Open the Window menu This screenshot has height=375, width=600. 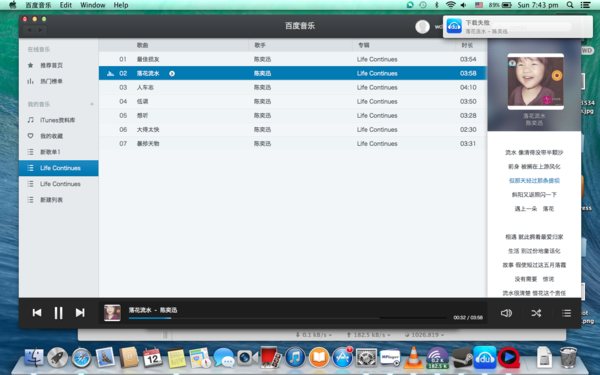(x=93, y=5)
